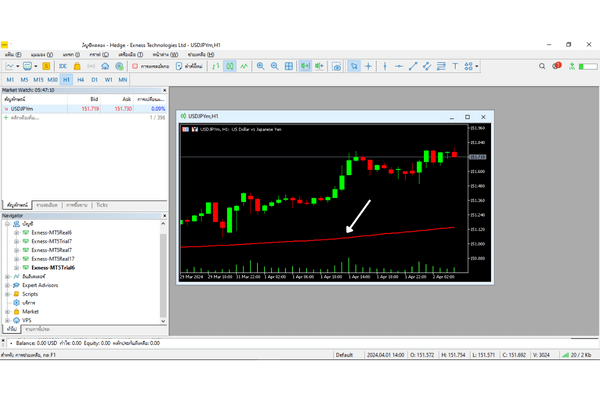Click the zoom out magnifier icon
The height and width of the screenshot is (400, 600).
[274, 66]
